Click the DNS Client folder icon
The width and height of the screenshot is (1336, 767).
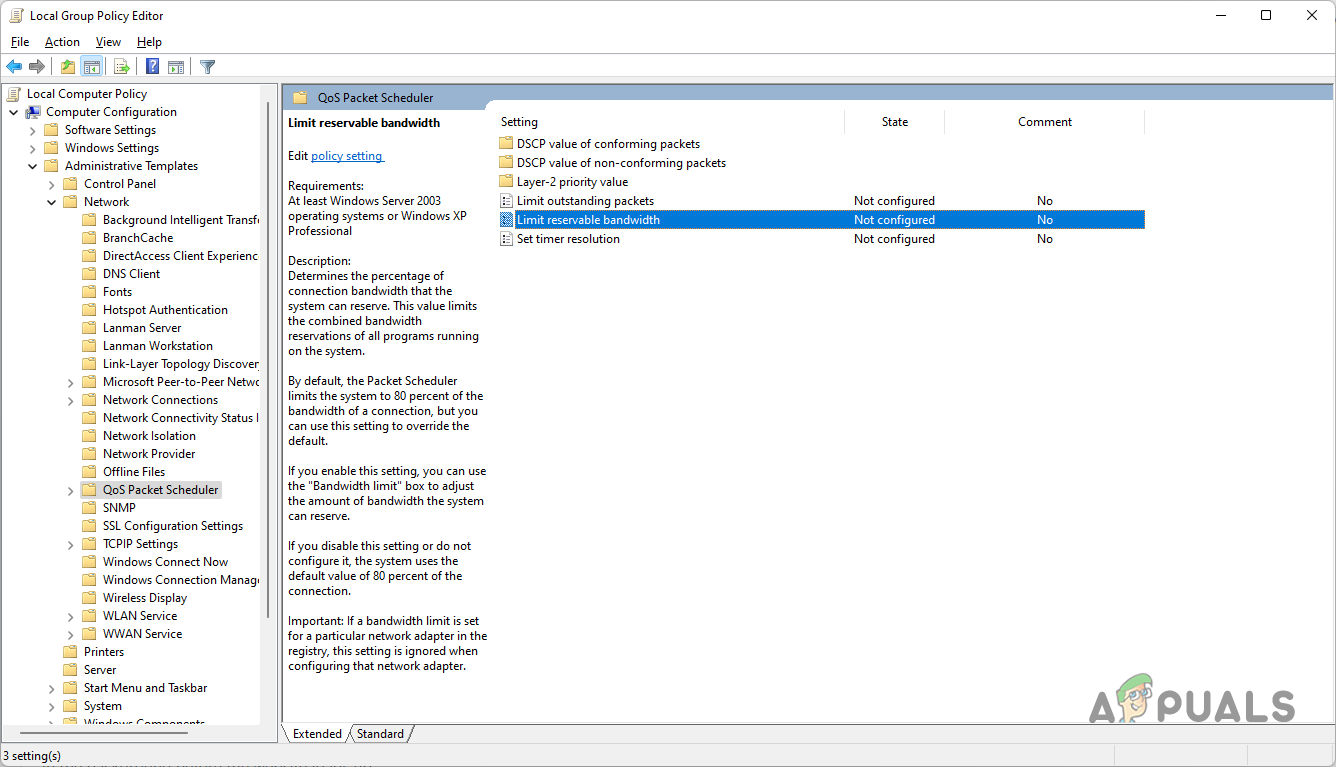(89, 274)
